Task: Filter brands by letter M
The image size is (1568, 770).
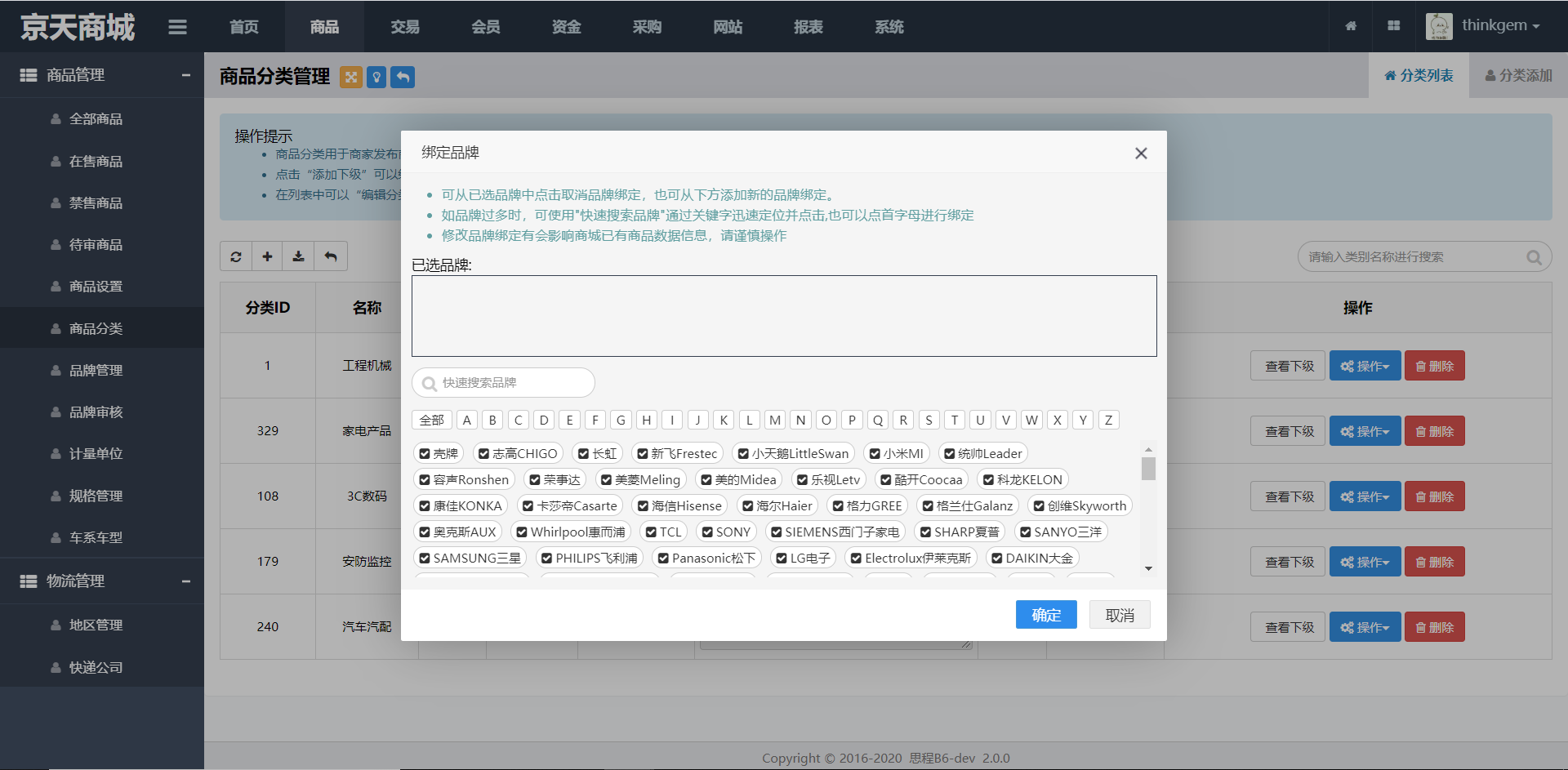Action: pos(775,420)
